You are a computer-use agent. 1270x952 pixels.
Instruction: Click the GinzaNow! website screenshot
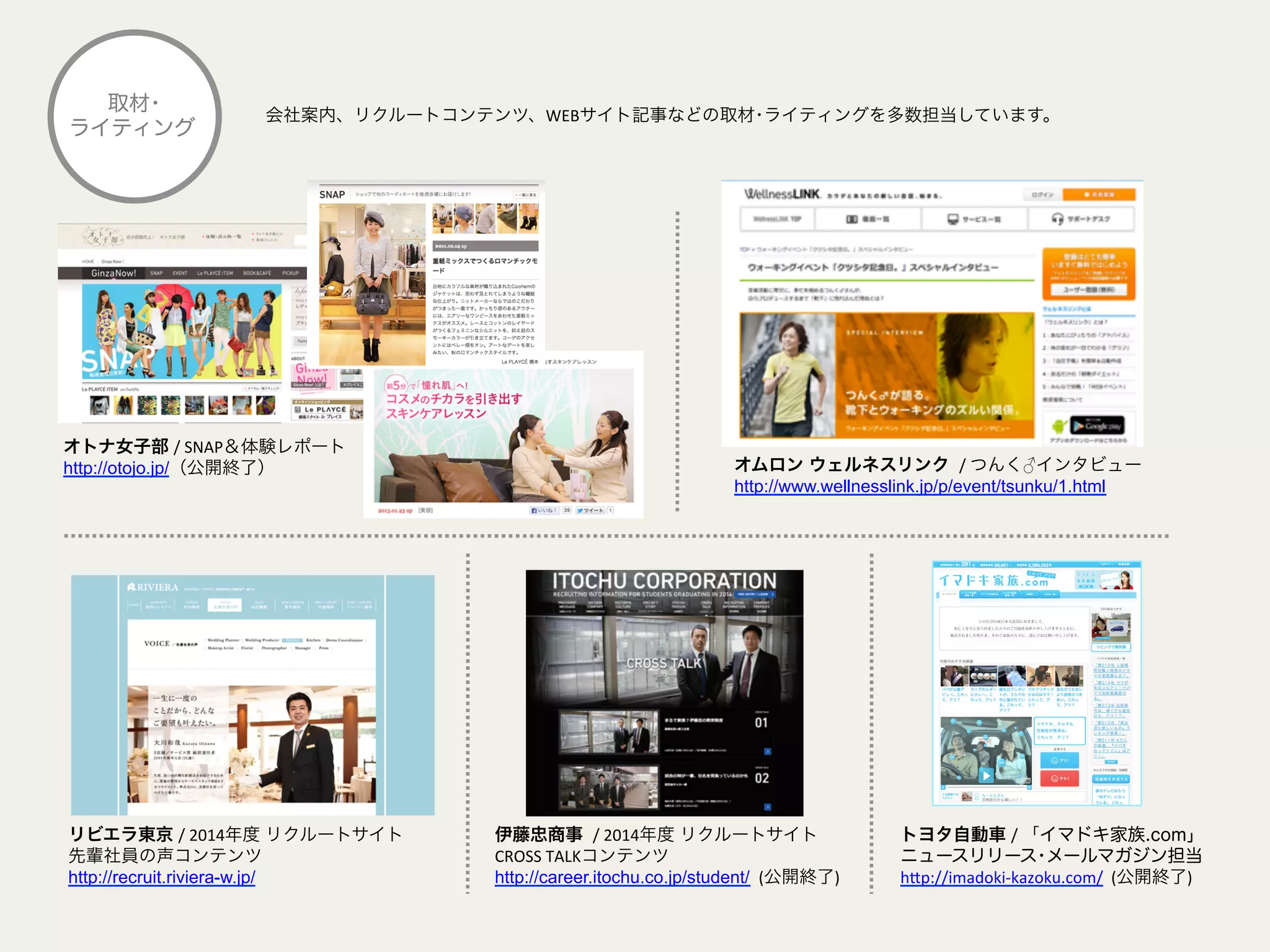[x=182, y=323]
